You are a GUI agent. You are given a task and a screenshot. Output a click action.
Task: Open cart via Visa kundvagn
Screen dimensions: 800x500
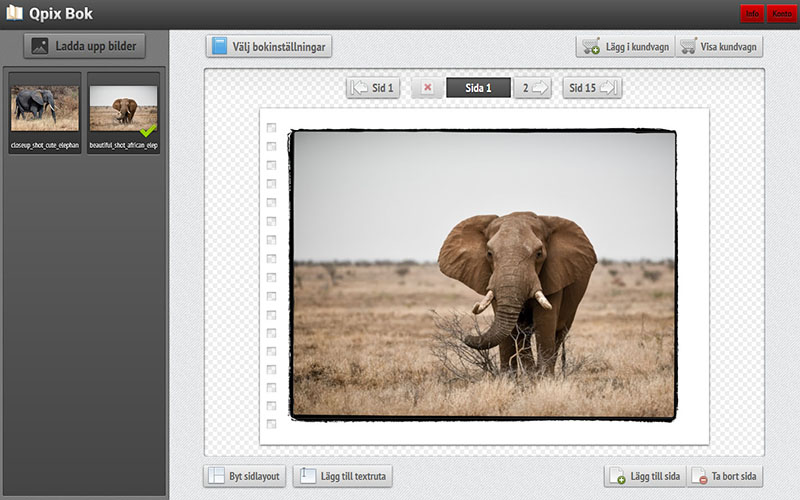720,46
